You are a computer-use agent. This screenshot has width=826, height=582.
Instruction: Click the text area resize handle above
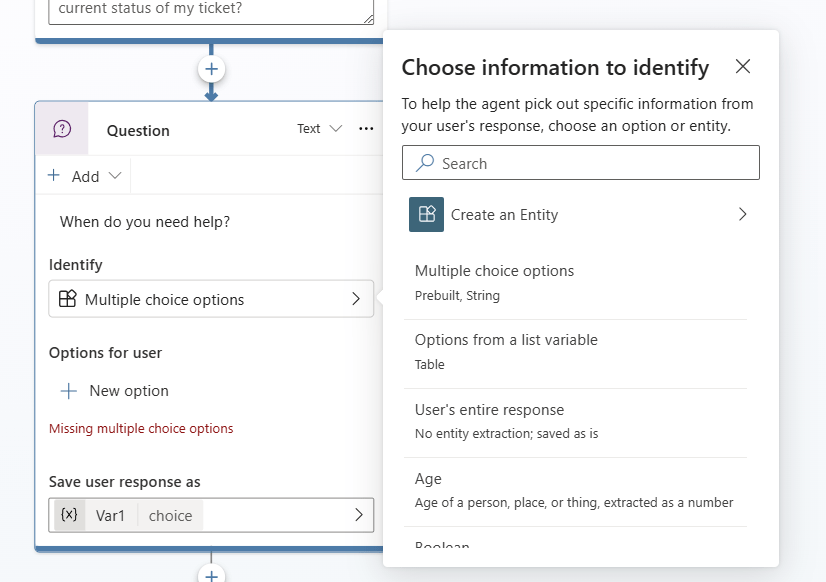click(x=368, y=18)
